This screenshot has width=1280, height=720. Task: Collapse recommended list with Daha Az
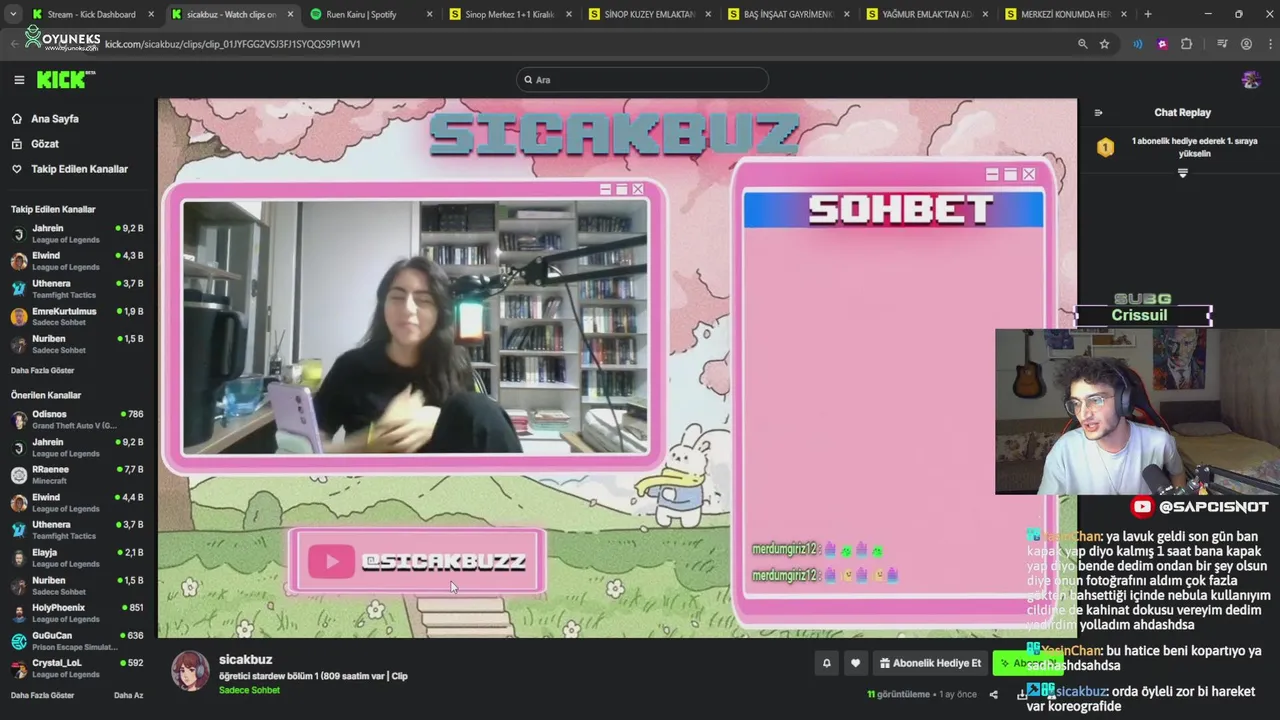click(128, 695)
